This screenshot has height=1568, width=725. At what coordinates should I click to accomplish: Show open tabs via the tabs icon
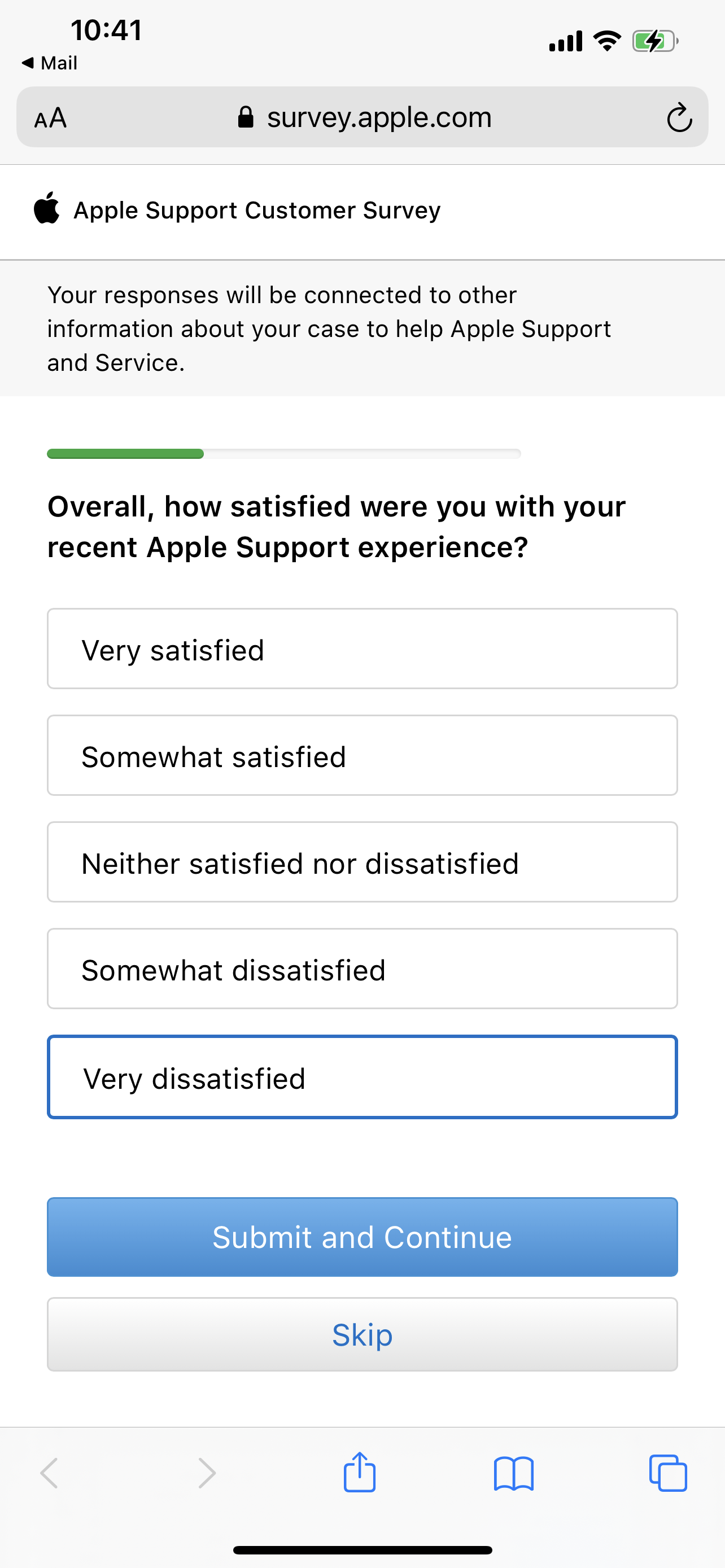(x=668, y=1474)
